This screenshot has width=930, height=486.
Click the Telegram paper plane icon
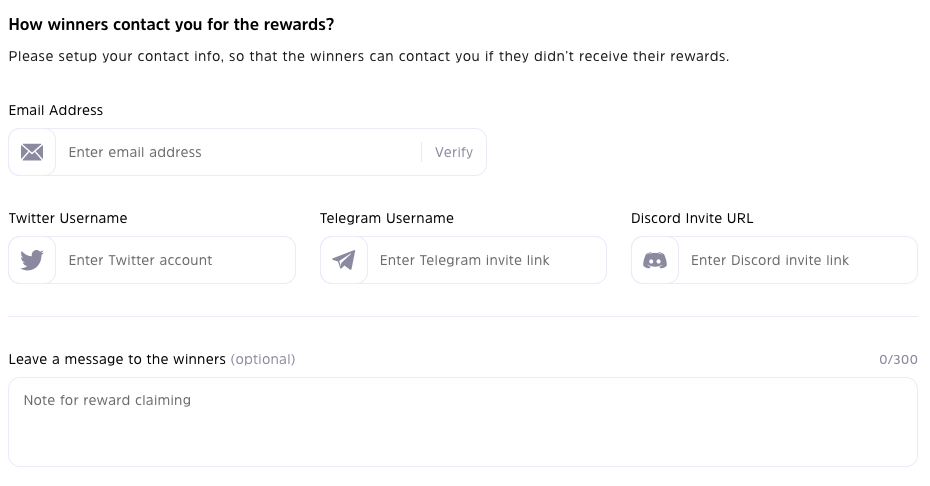[344, 260]
